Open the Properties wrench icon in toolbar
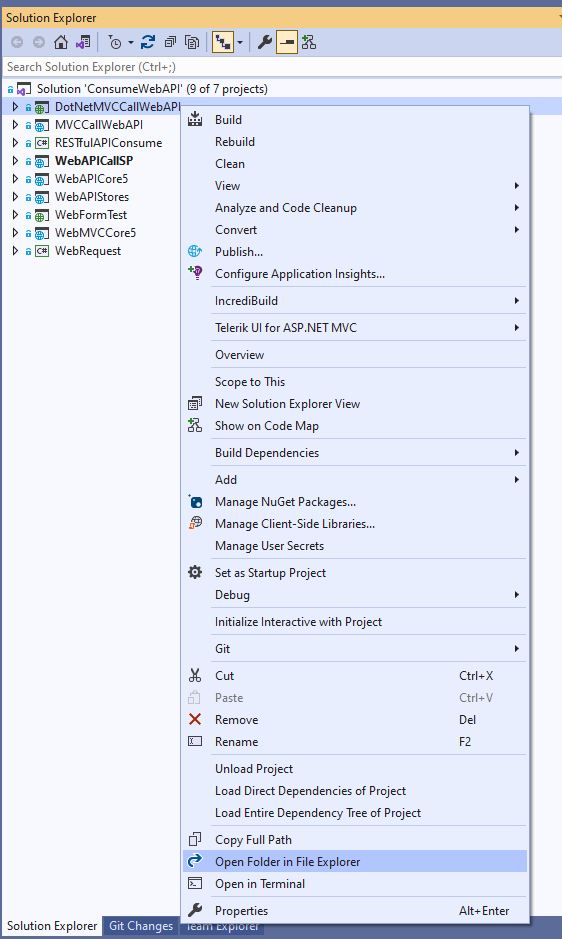 tap(265, 42)
